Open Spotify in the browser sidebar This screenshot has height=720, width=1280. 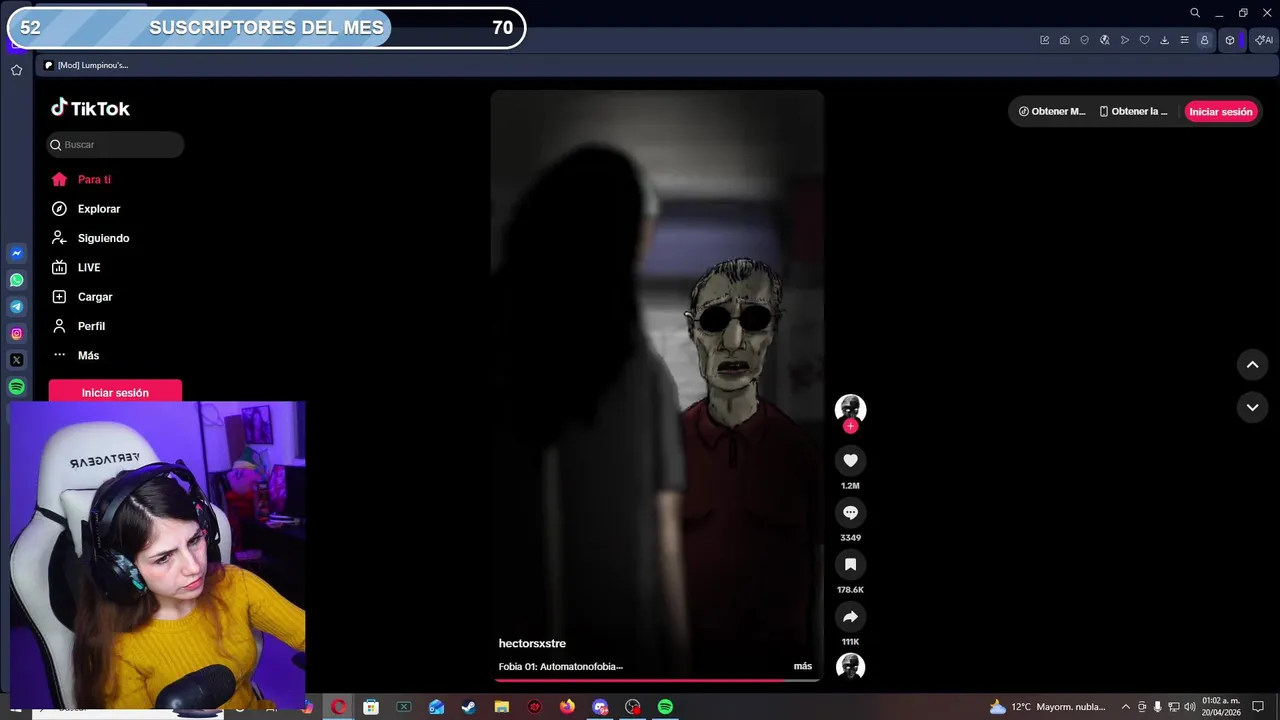(16, 387)
